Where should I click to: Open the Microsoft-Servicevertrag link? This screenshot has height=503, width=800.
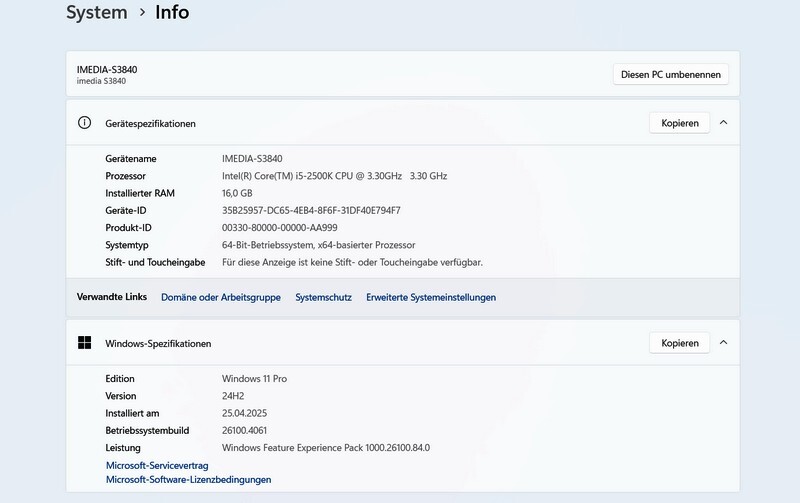click(157, 465)
